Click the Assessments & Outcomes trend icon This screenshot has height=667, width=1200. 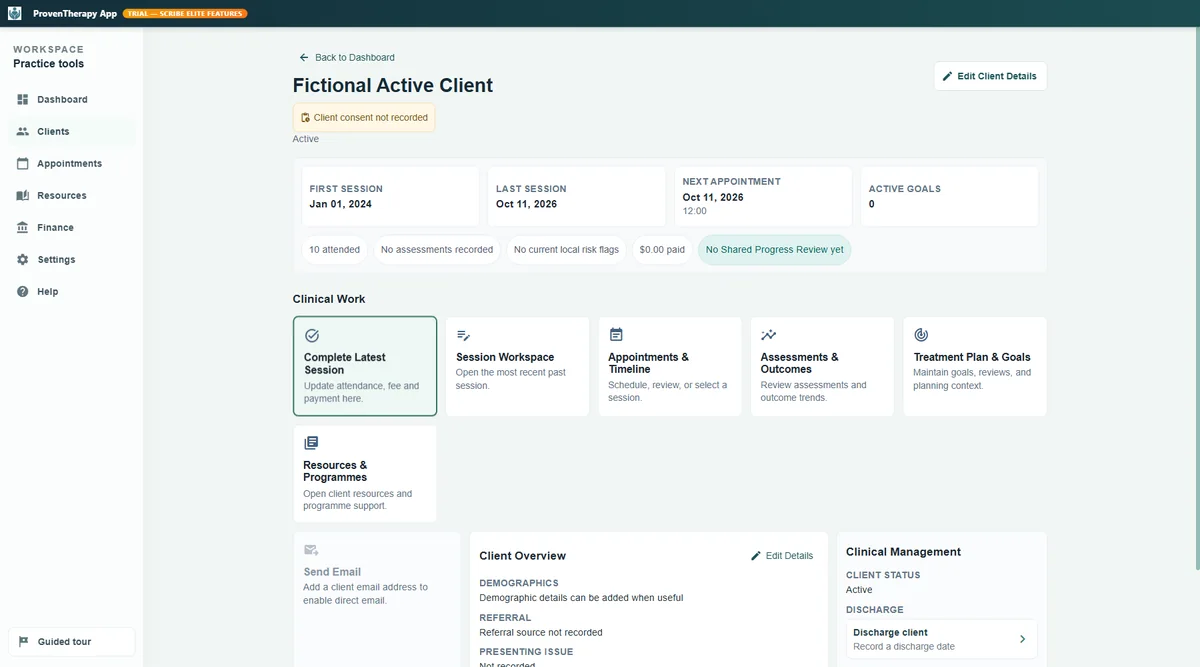coord(769,335)
